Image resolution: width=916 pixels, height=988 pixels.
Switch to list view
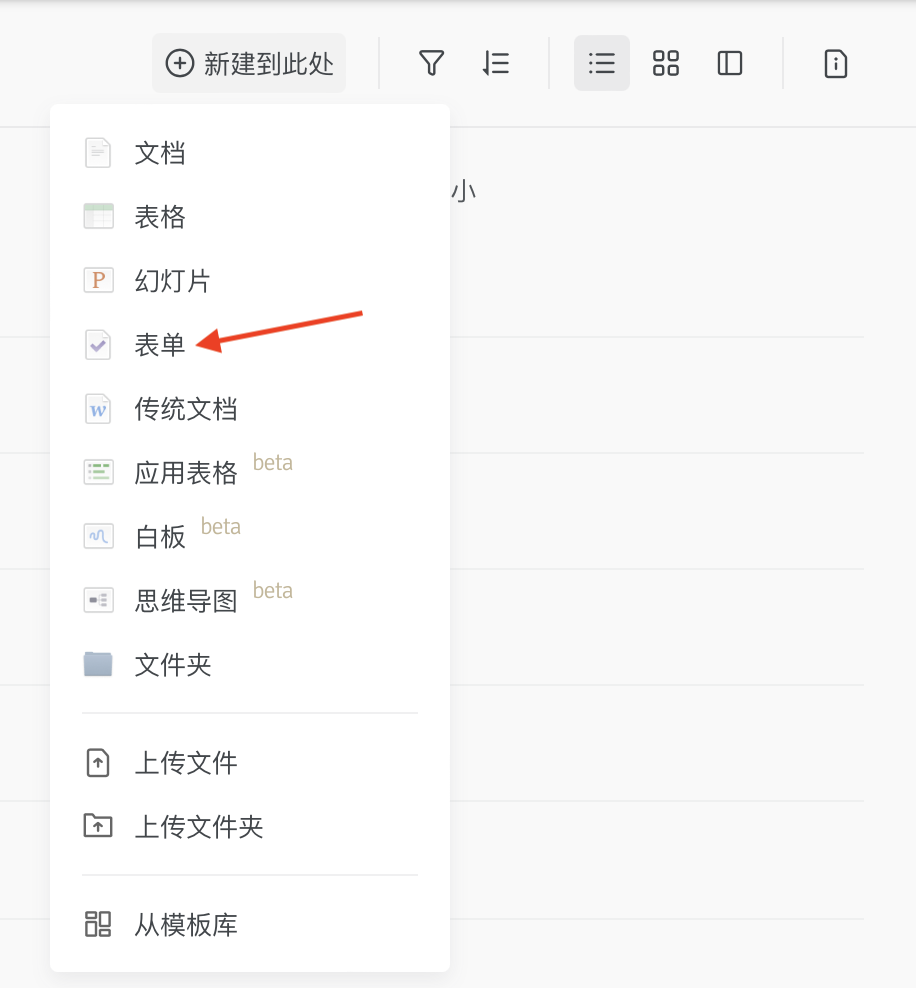602,63
